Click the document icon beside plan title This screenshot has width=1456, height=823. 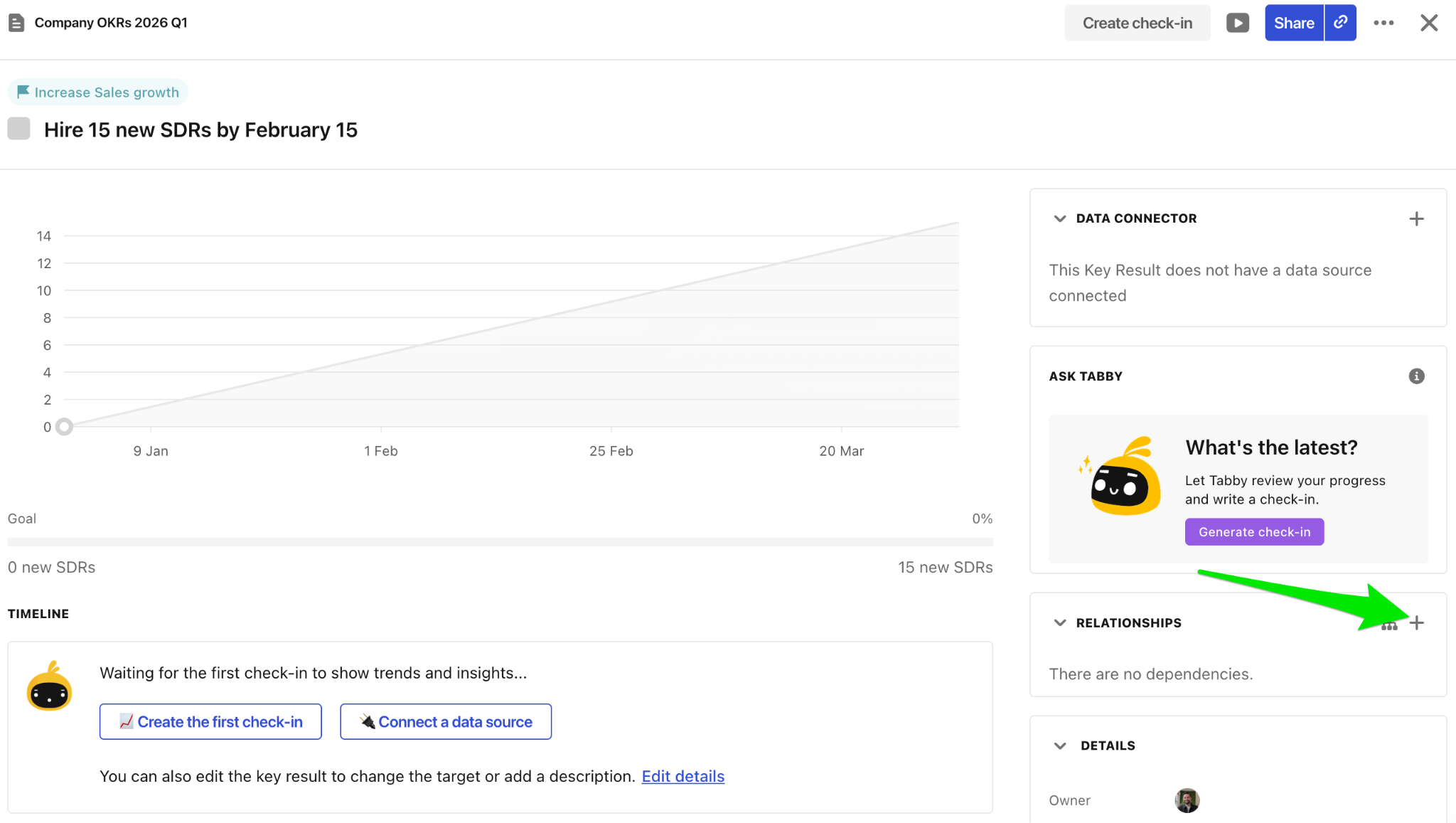point(16,23)
